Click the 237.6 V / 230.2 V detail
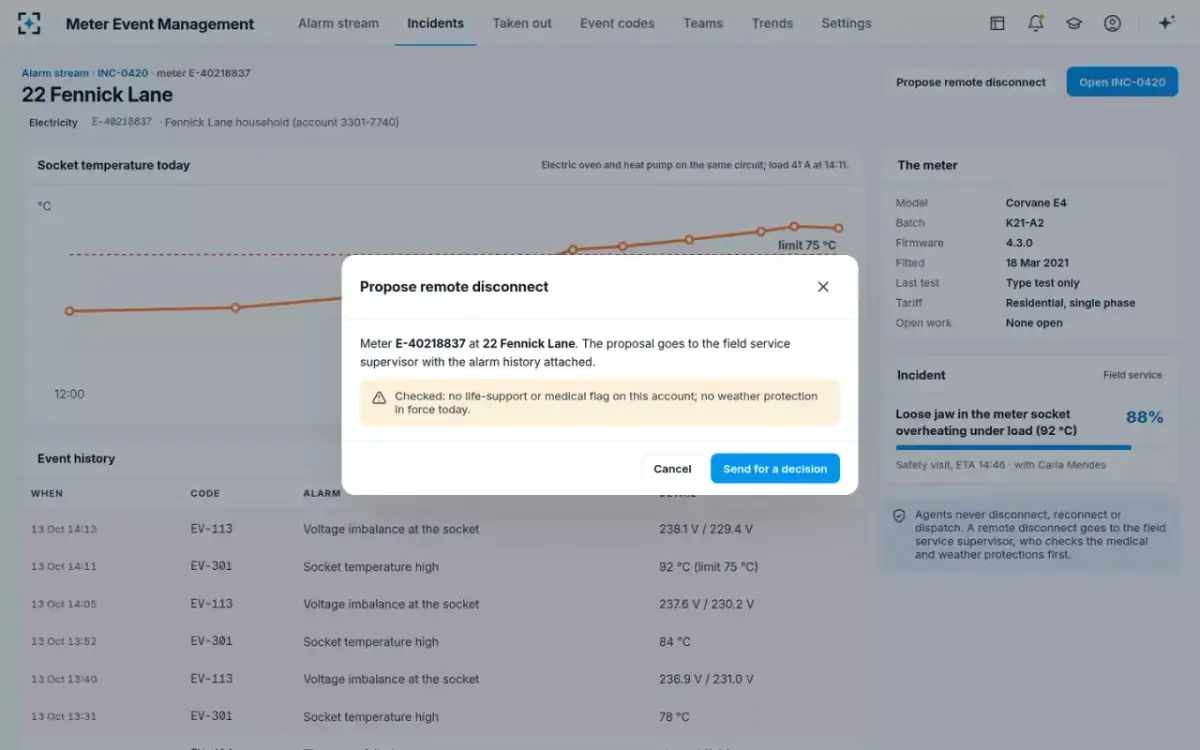 (x=707, y=604)
